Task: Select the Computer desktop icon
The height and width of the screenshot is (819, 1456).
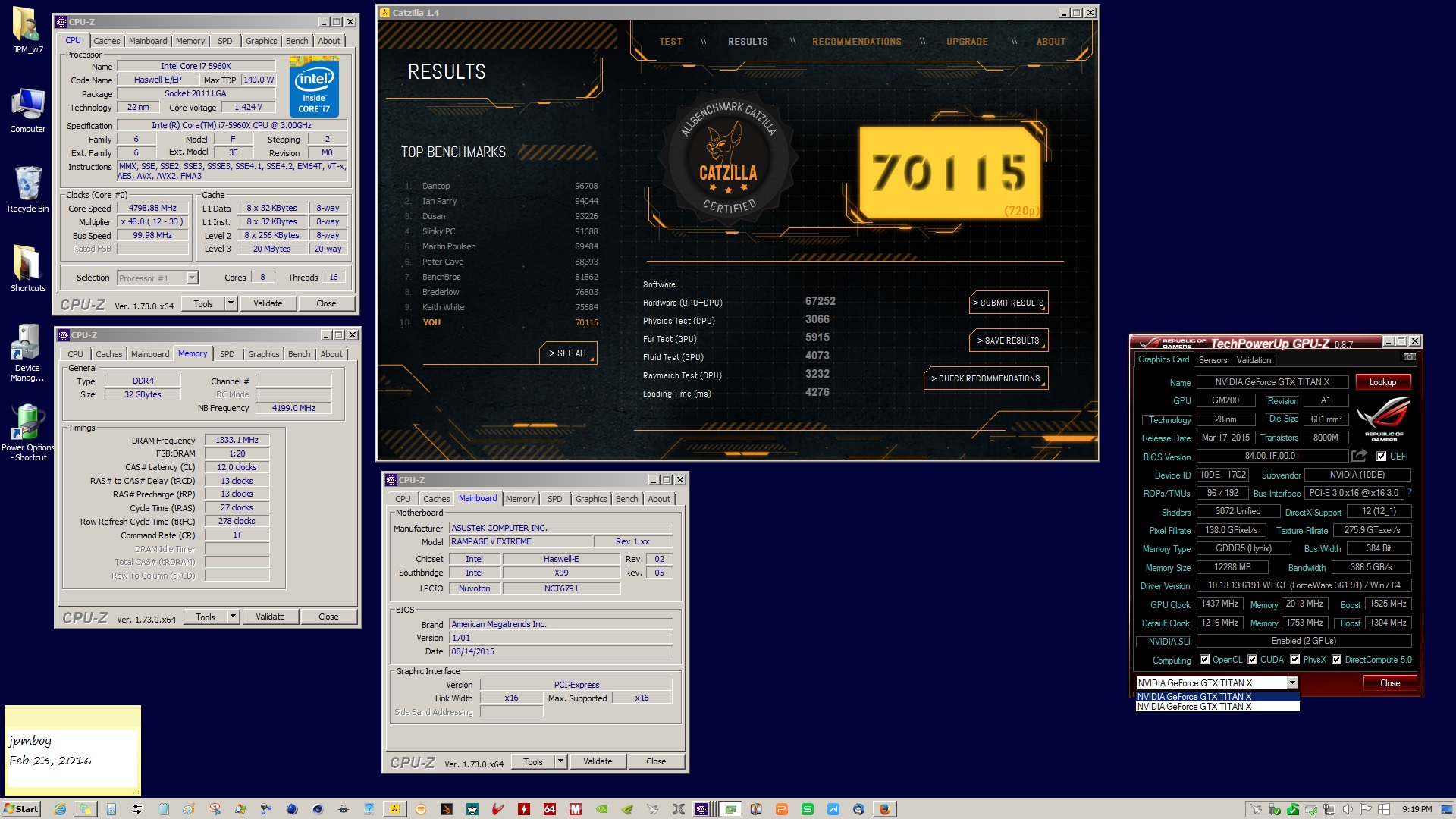Action: (28, 110)
